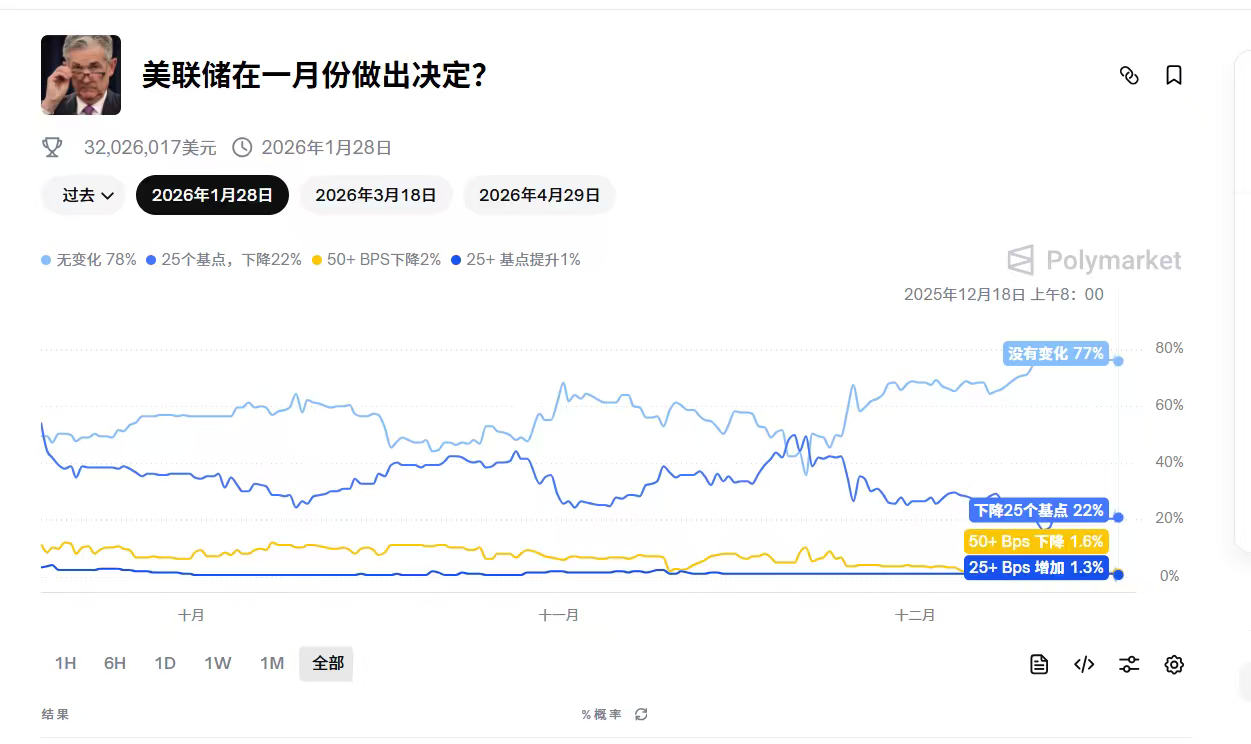Click the Polymarket logo watermark
Screen dimensions: 1251x744
(x=1094, y=261)
